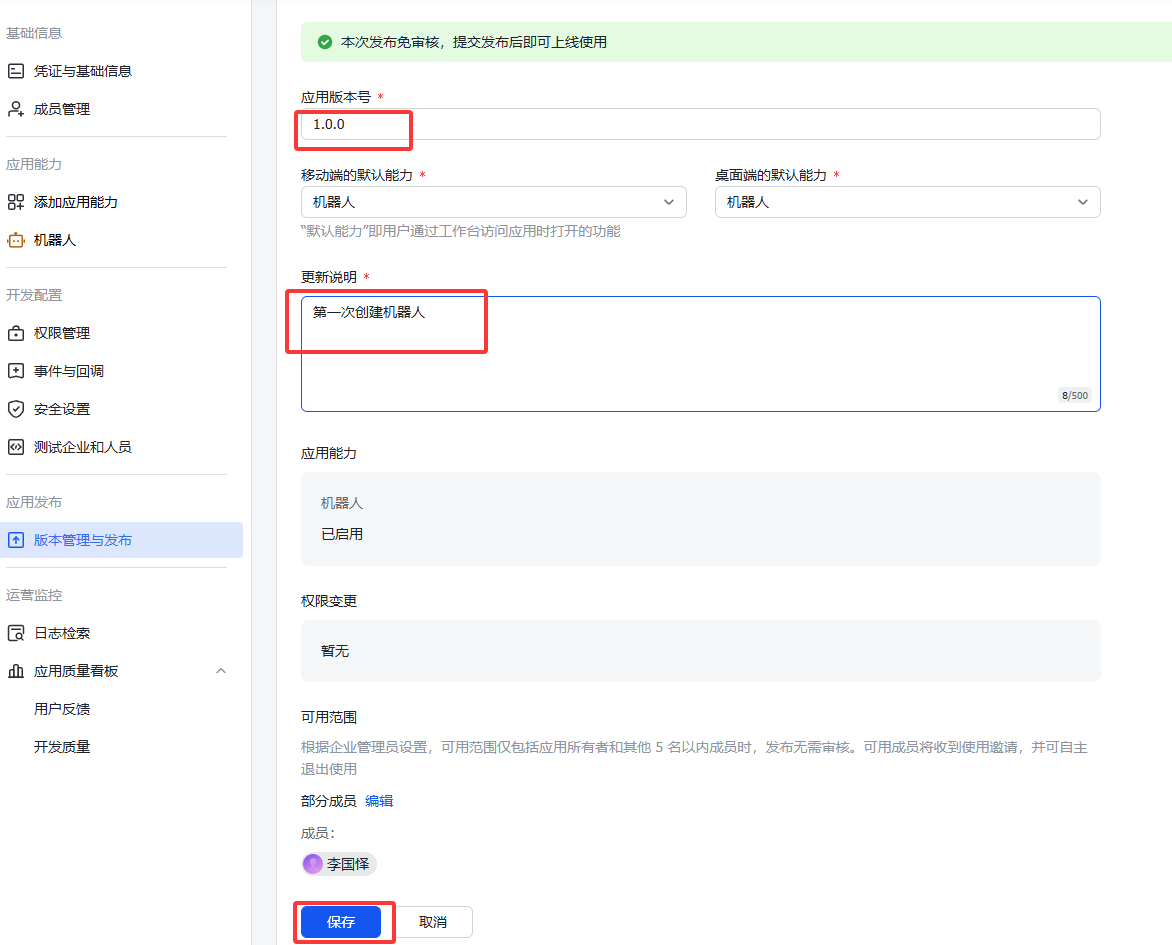1172x945 pixels.
Task: Open 日志检索 via its search icon
Action: [14, 632]
